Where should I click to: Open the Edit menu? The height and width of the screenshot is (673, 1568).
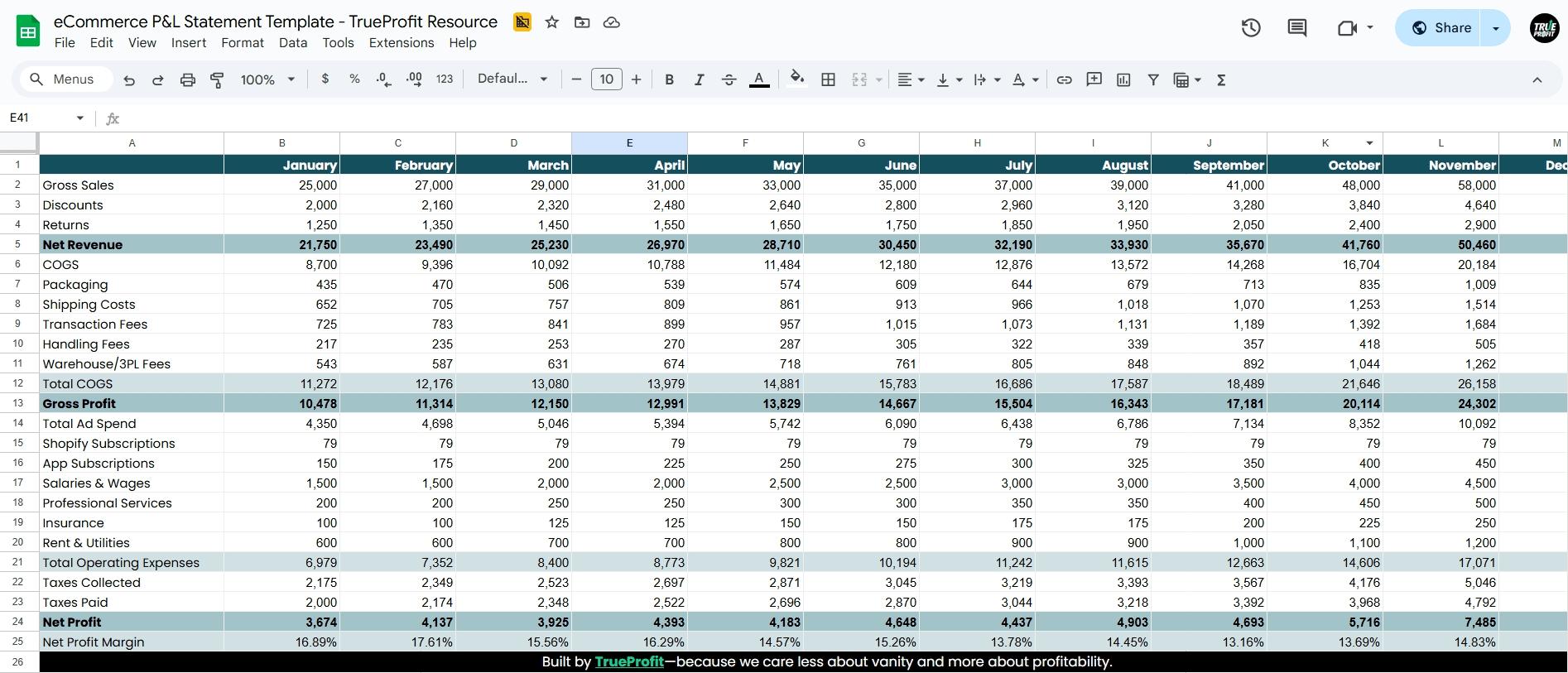point(102,43)
